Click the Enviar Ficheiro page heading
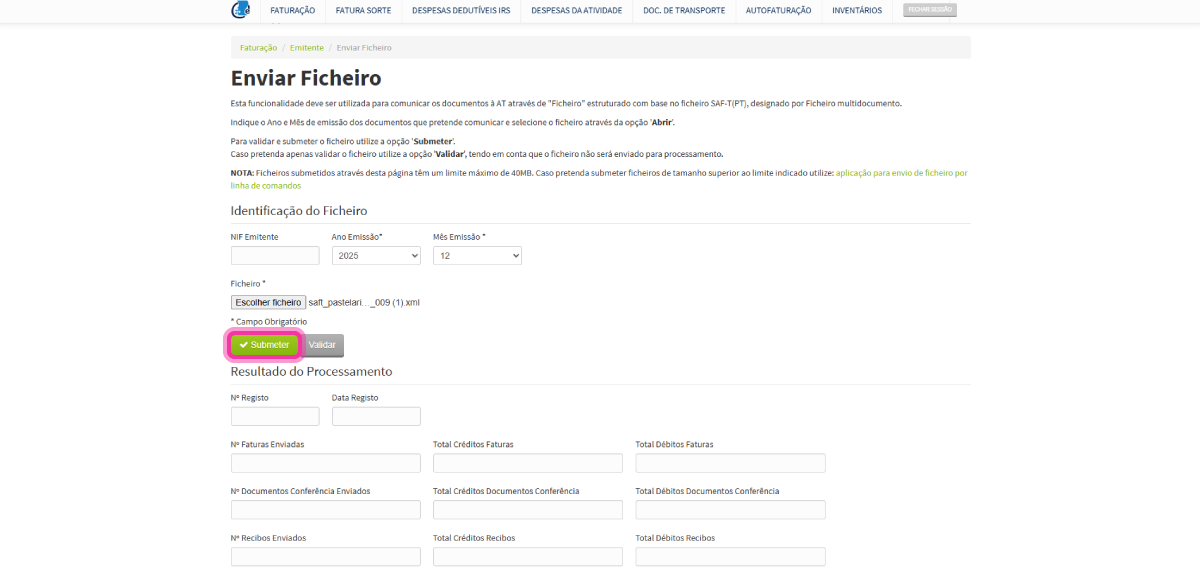Viewport: 1200px width, 570px height. pos(306,78)
